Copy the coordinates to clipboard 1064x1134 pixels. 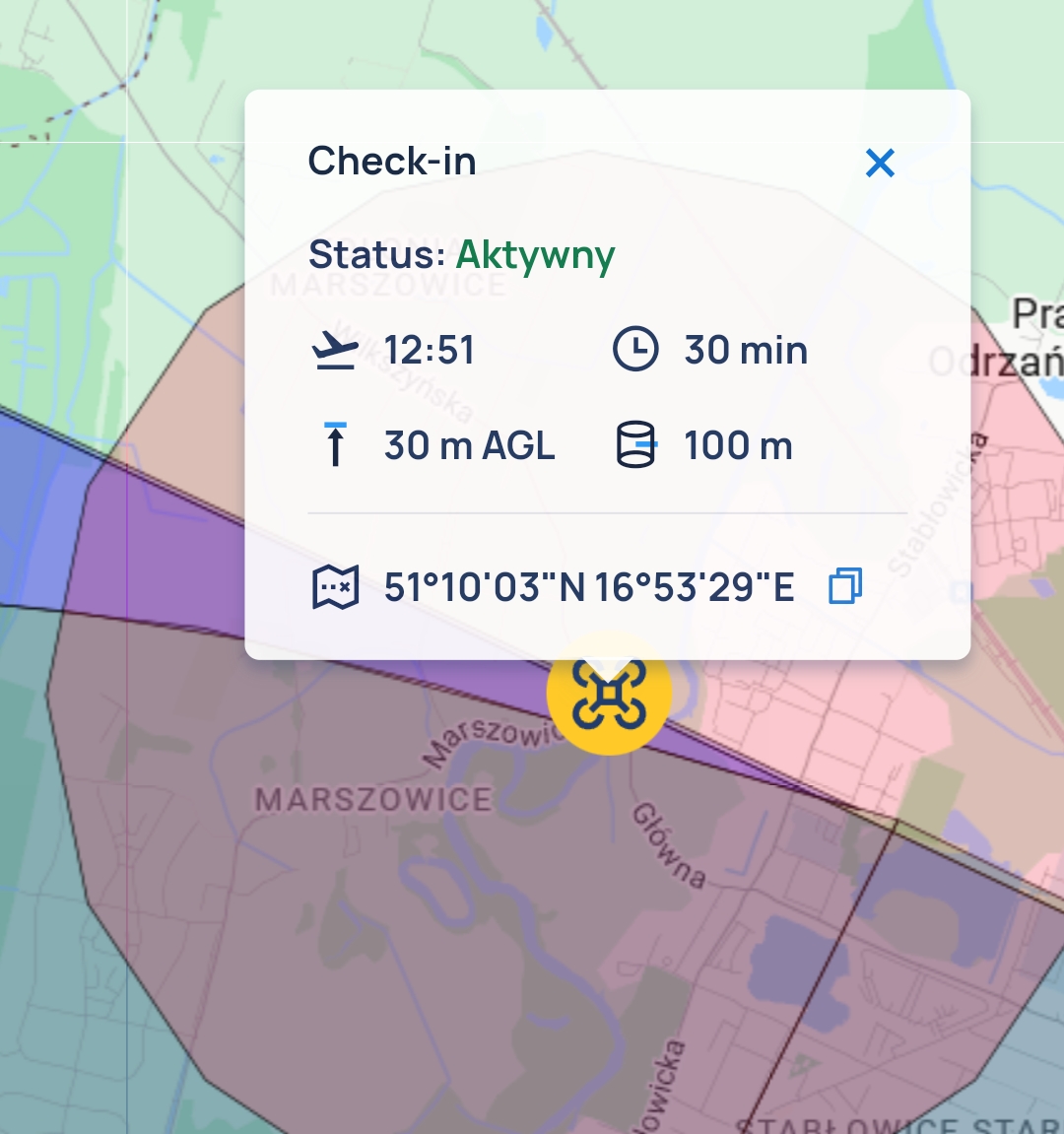(845, 586)
